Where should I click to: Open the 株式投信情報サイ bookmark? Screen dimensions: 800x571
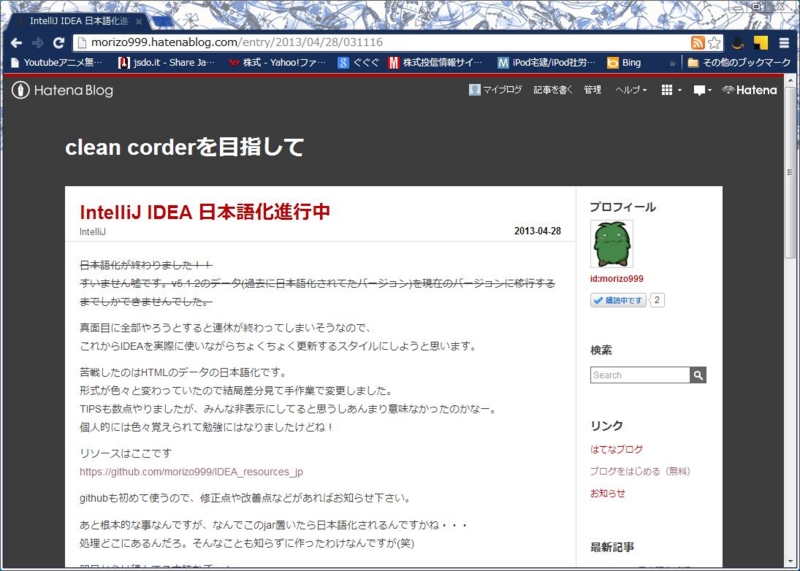click(435, 63)
